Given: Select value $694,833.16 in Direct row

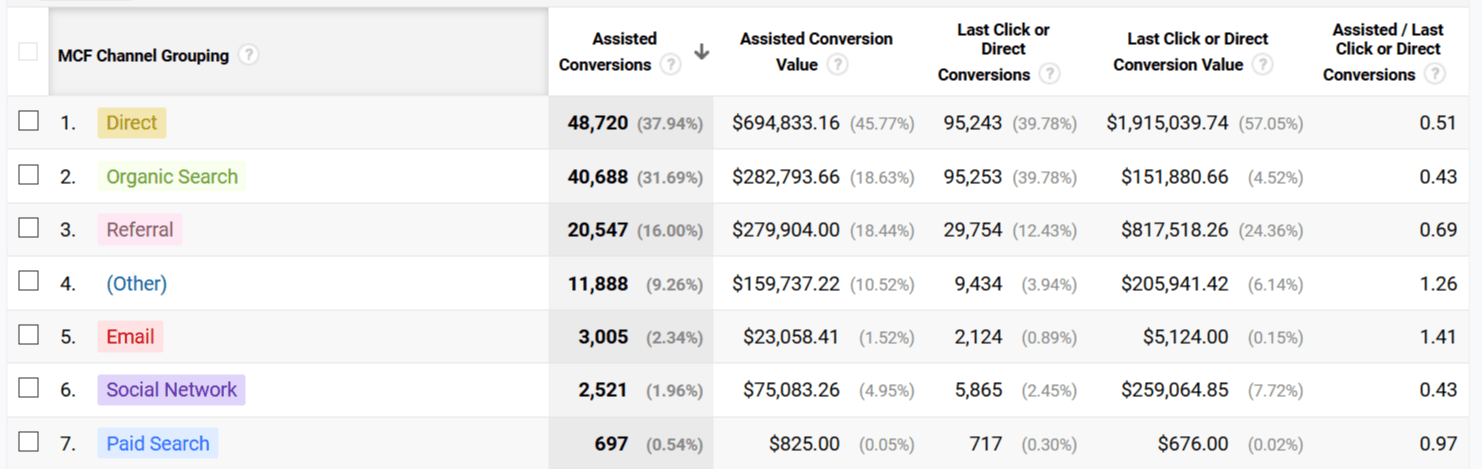Looking at the screenshot, I should tap(786, 123).
